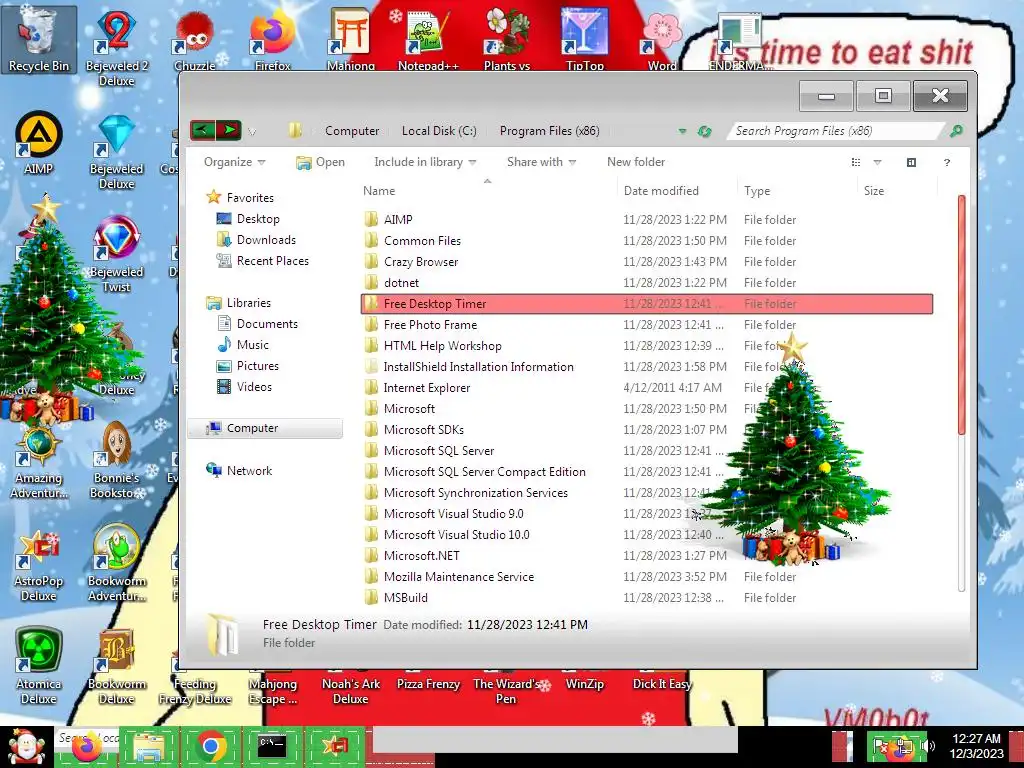Image resolution: width=1024 pixels, height=768 pixels.
Task: Open the view options dropdown arrow
Action: (x=877, y=162)
